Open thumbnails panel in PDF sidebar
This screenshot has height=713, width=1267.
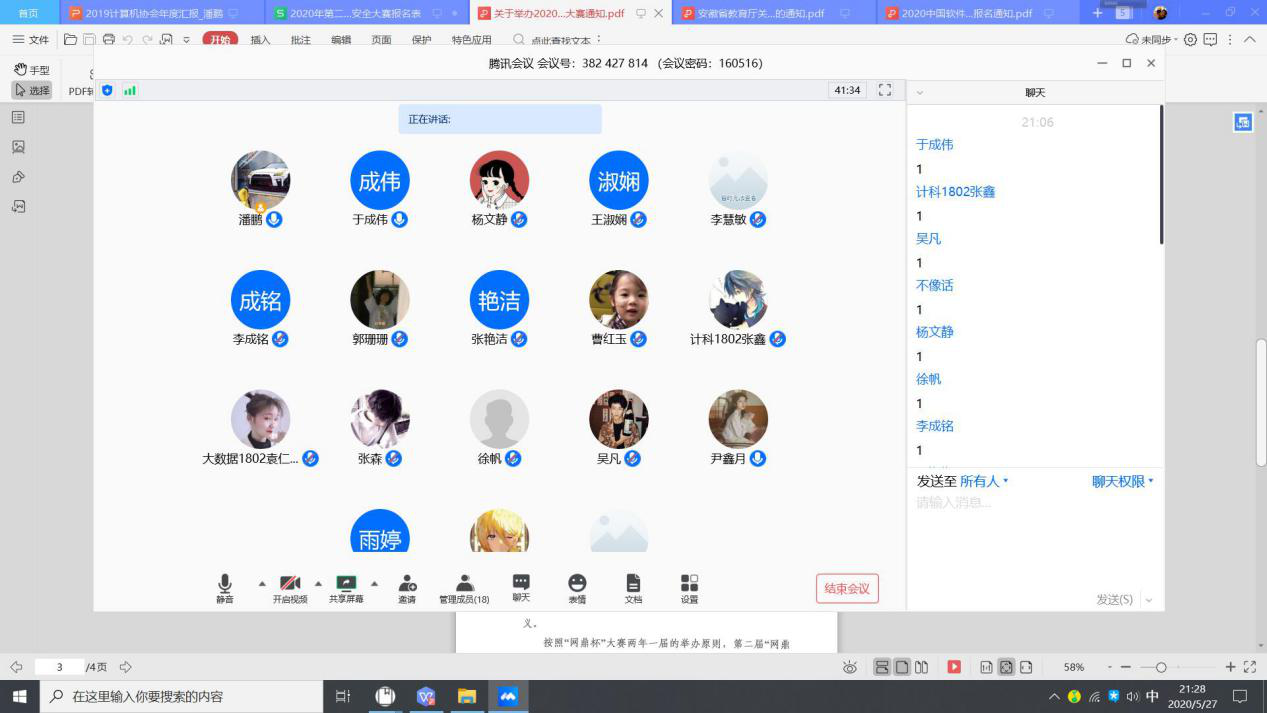18,147
